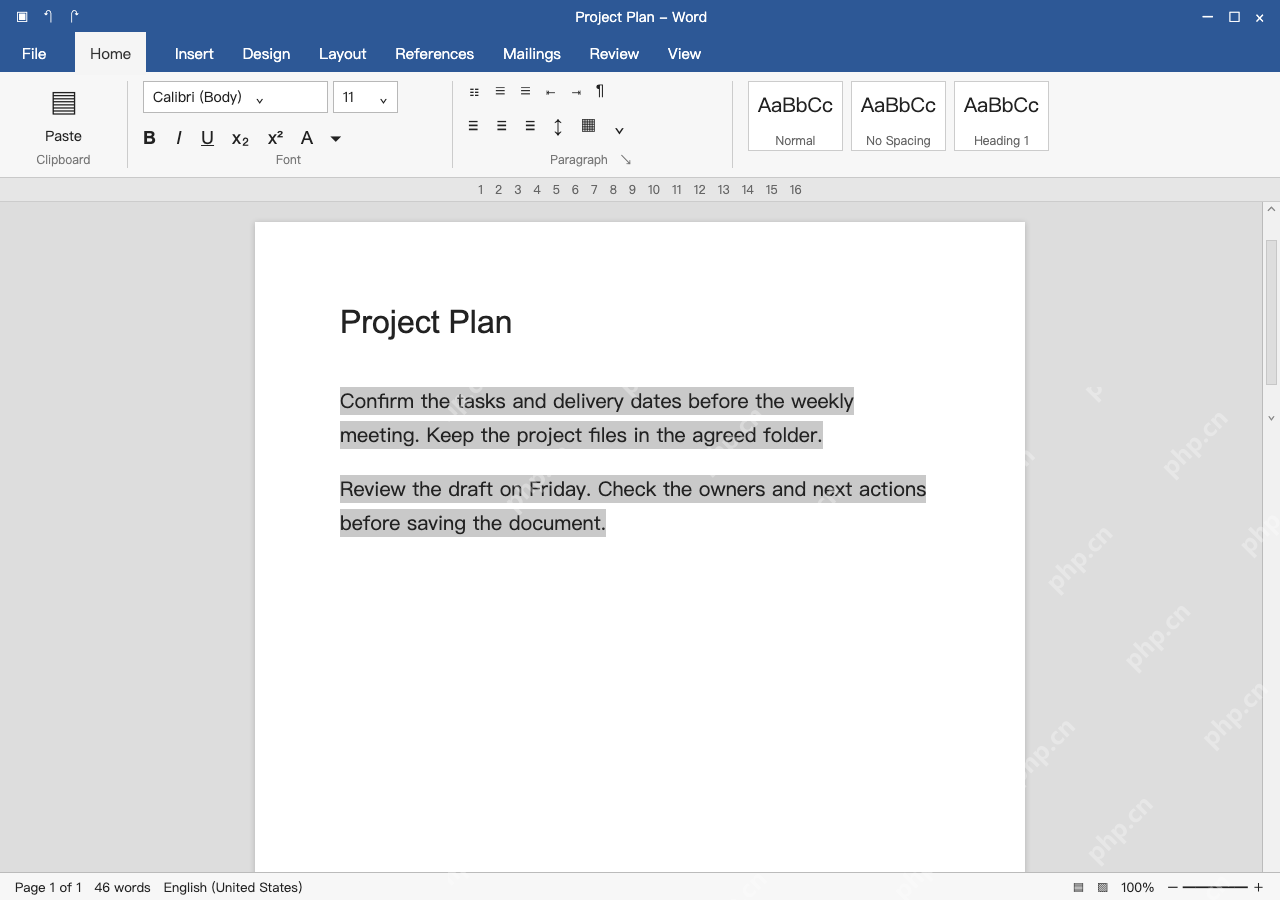This screenshot has height=900, width=1280.
Task: Select the Home ribbon tab
Action: pyautogui.click(x=110, y=54)
